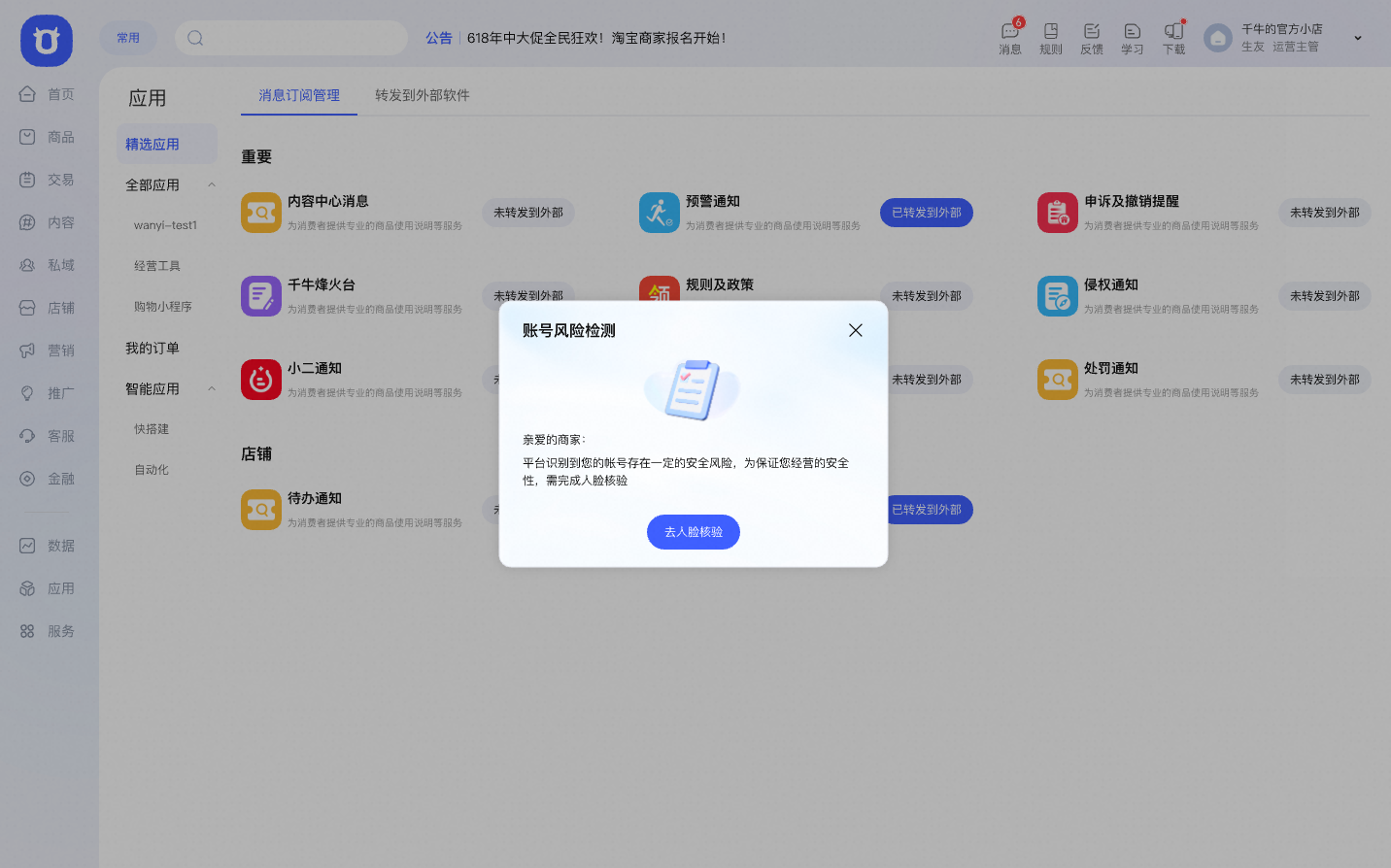Click the shop avatar in the header
The height and width of the screenshot is (868, 1391).
pyautogui.click(x=1218, y=38)
